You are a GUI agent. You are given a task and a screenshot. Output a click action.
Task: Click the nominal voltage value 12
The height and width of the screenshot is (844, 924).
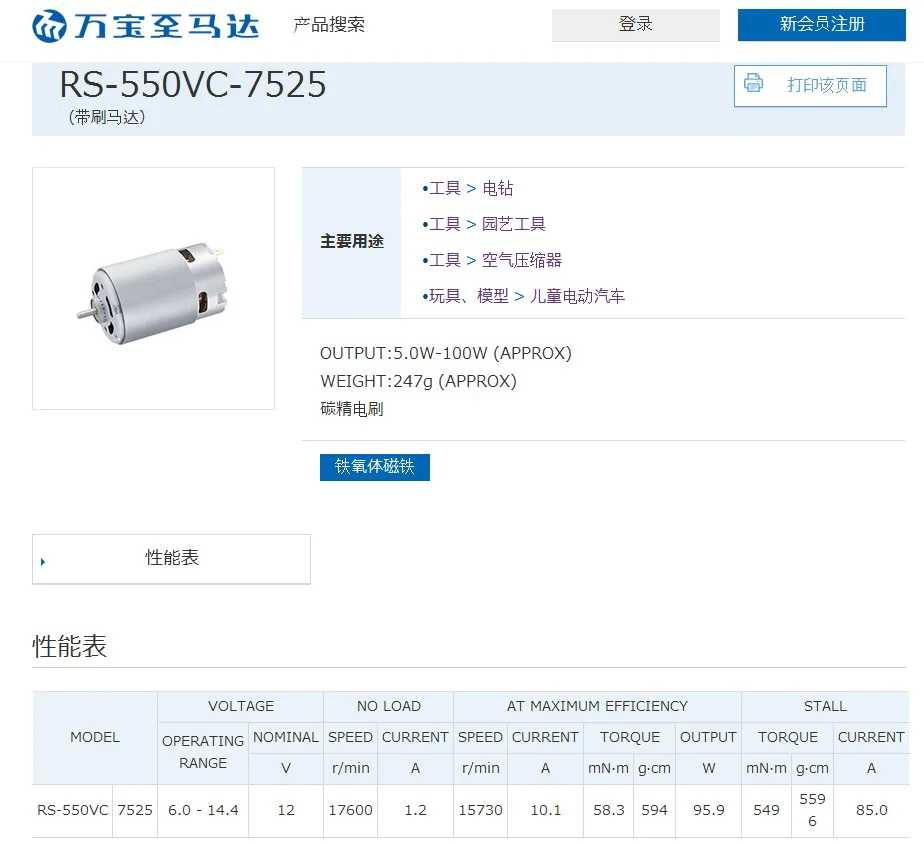pos(286,810)
